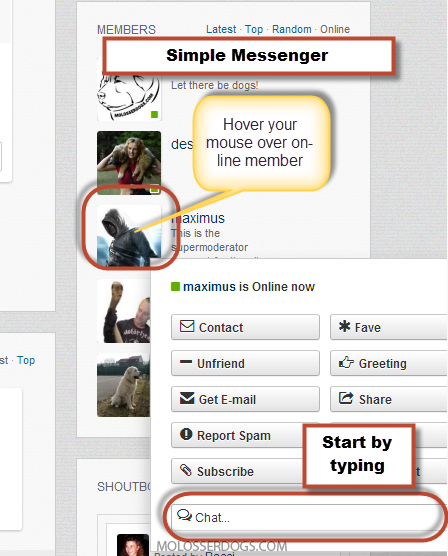
Task: Click the asterisk icon on Fave
Action: [344, 326]
